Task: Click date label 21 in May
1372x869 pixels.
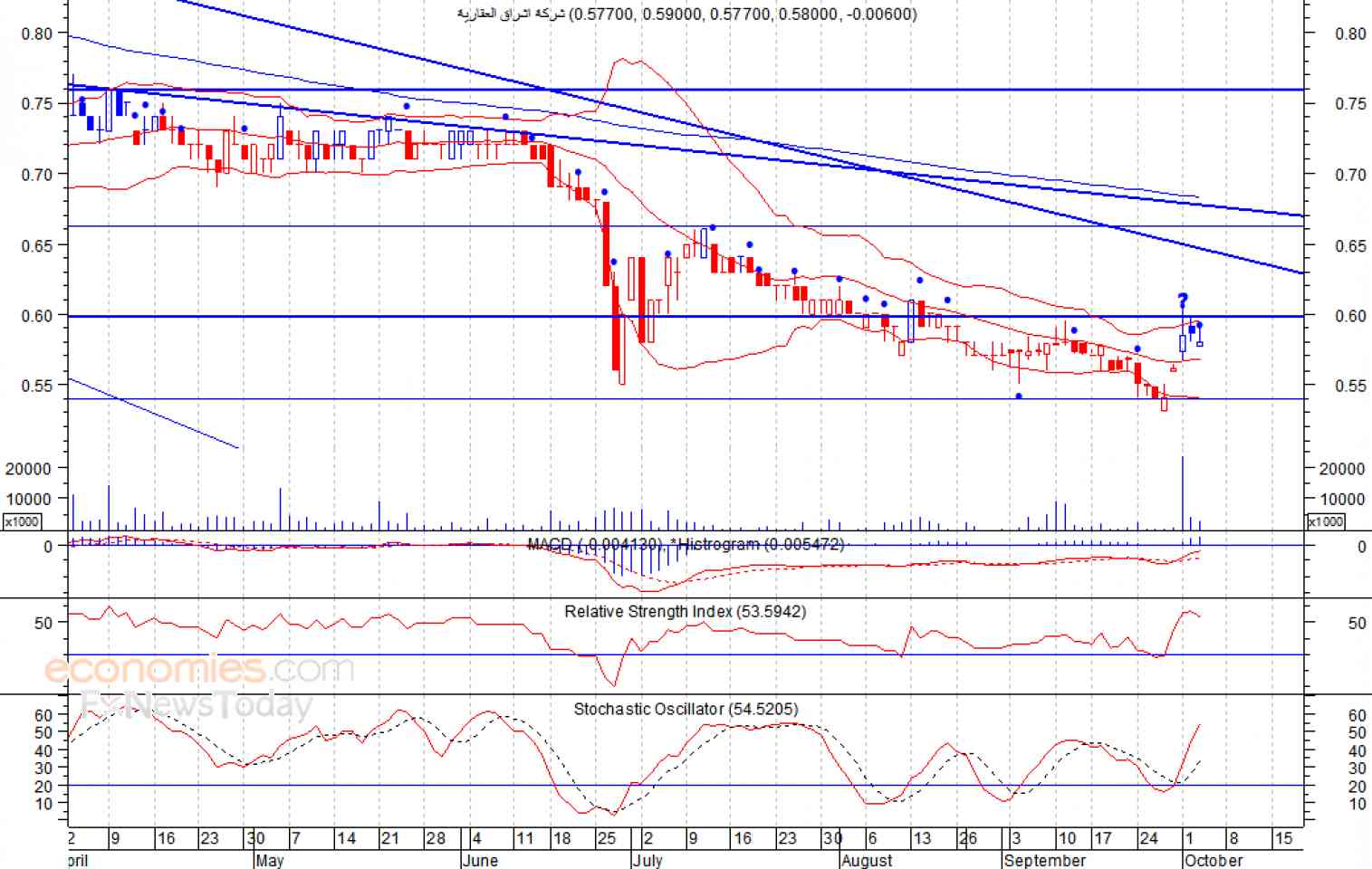Action: click(390, 838)
